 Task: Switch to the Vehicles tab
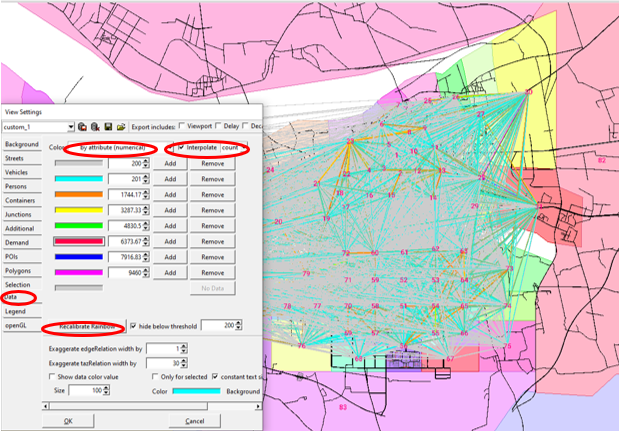coord(16,172)
